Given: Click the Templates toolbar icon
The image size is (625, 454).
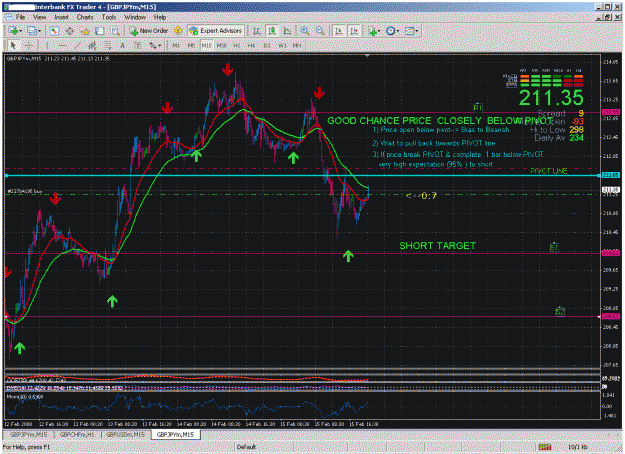Looking at the screenshot, I should [x=409, y=31].
